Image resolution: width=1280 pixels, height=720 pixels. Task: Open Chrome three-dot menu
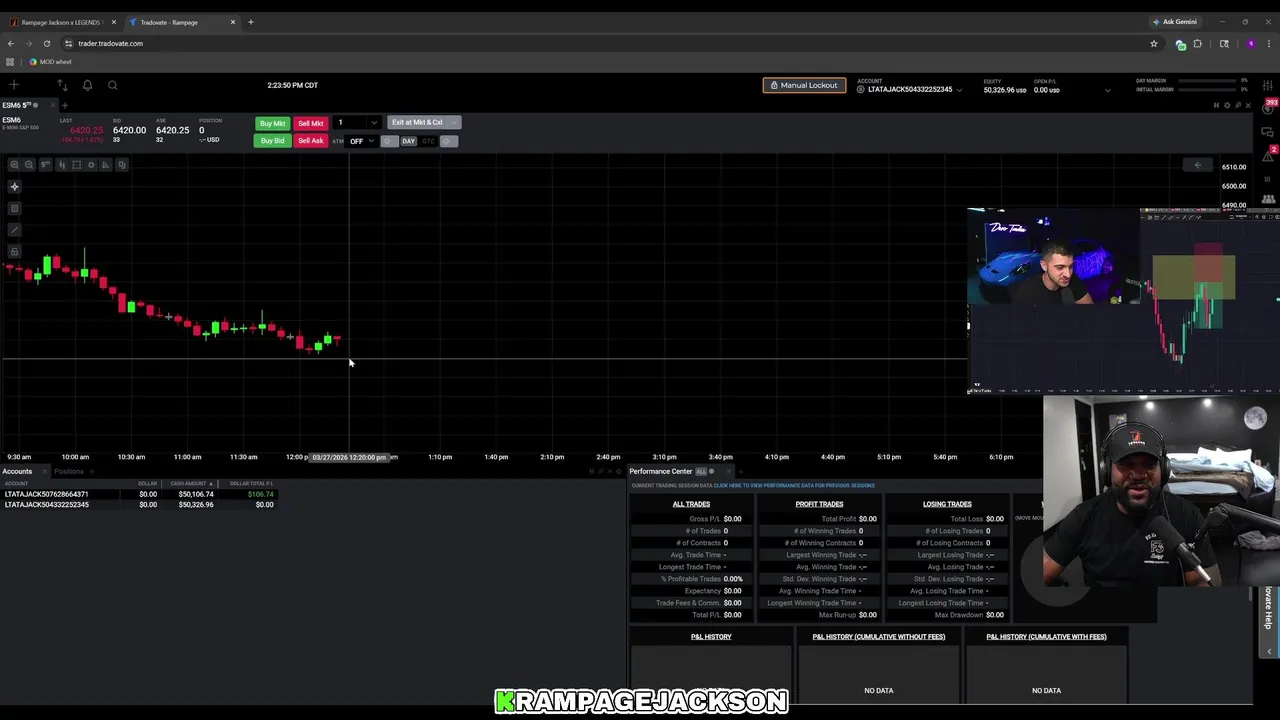[x=1270, y=43]
